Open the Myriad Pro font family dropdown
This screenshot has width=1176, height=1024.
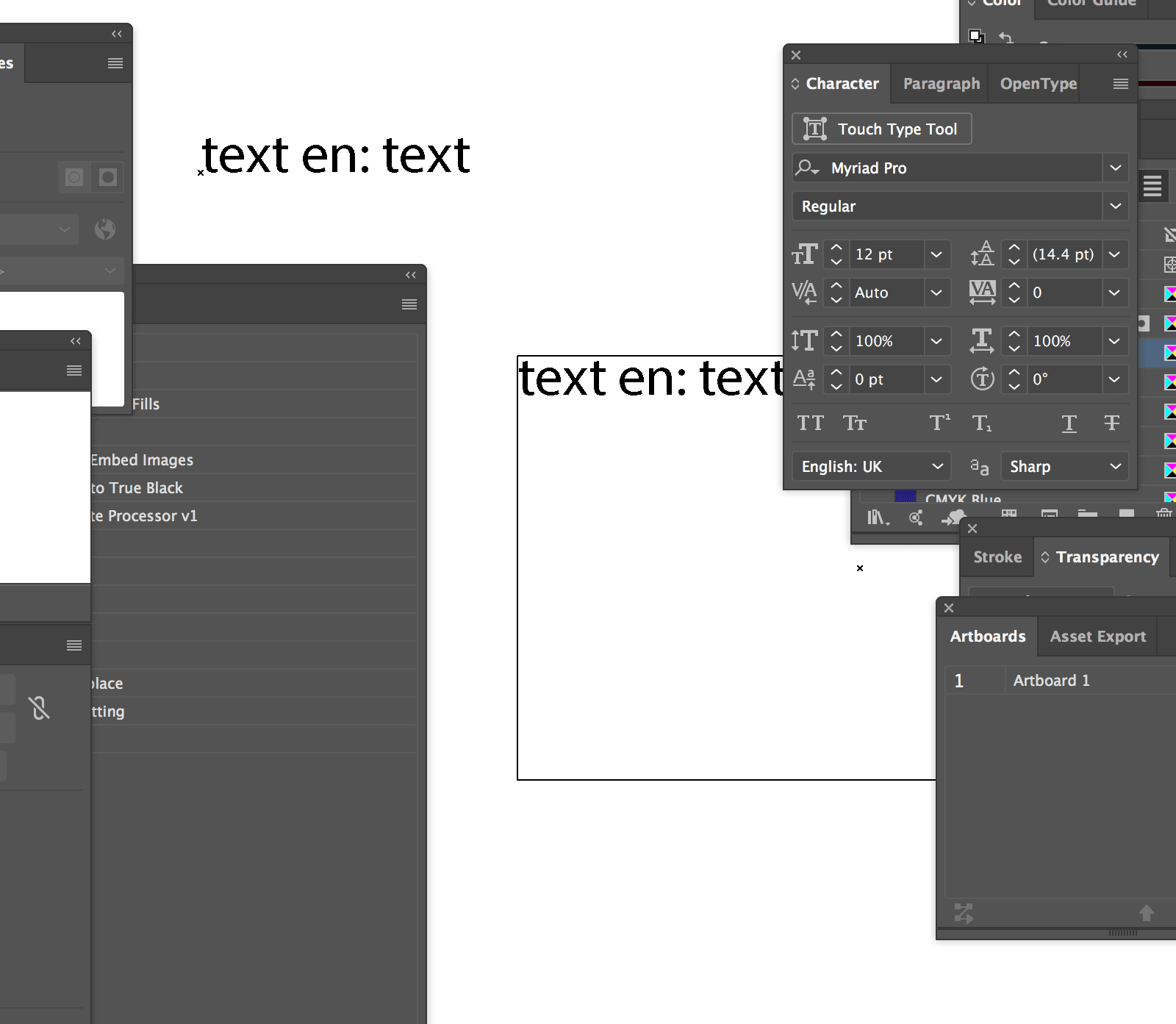pos(1116,168)
